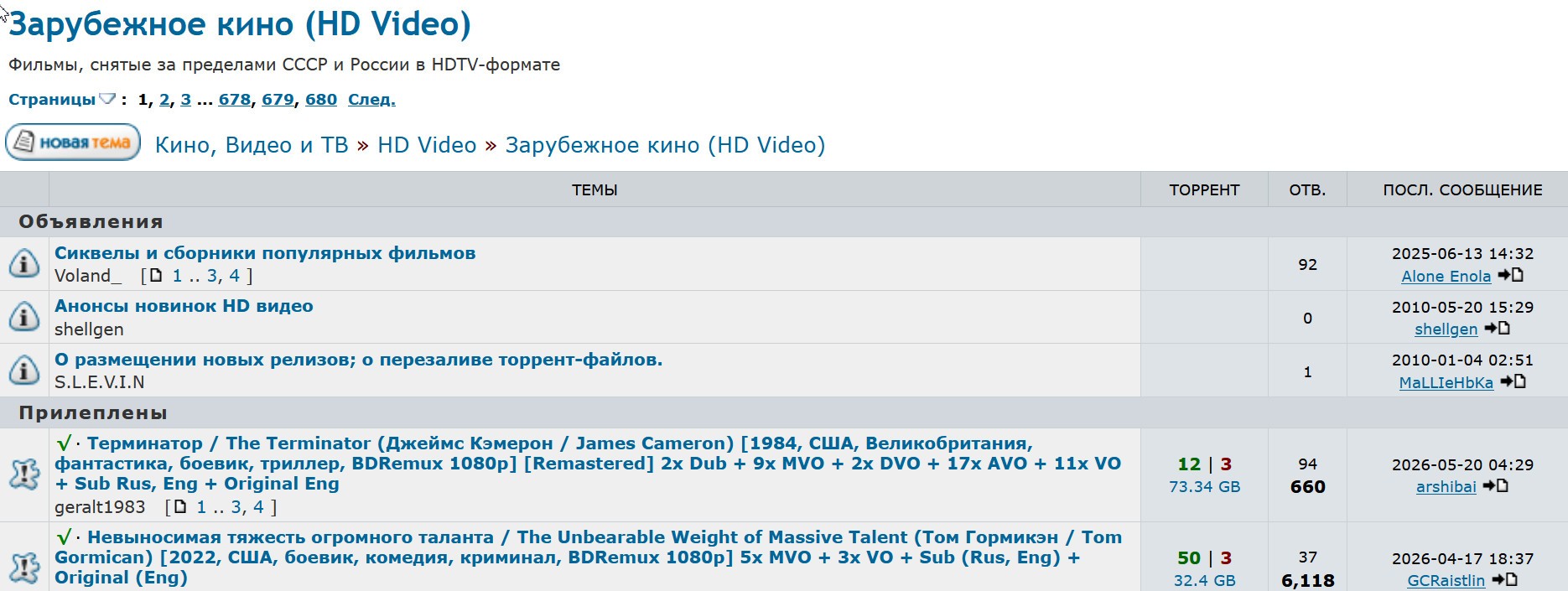
Task: Open latest post arrow beside MaLLIeHbKa
Action: tap(1513, 381)
